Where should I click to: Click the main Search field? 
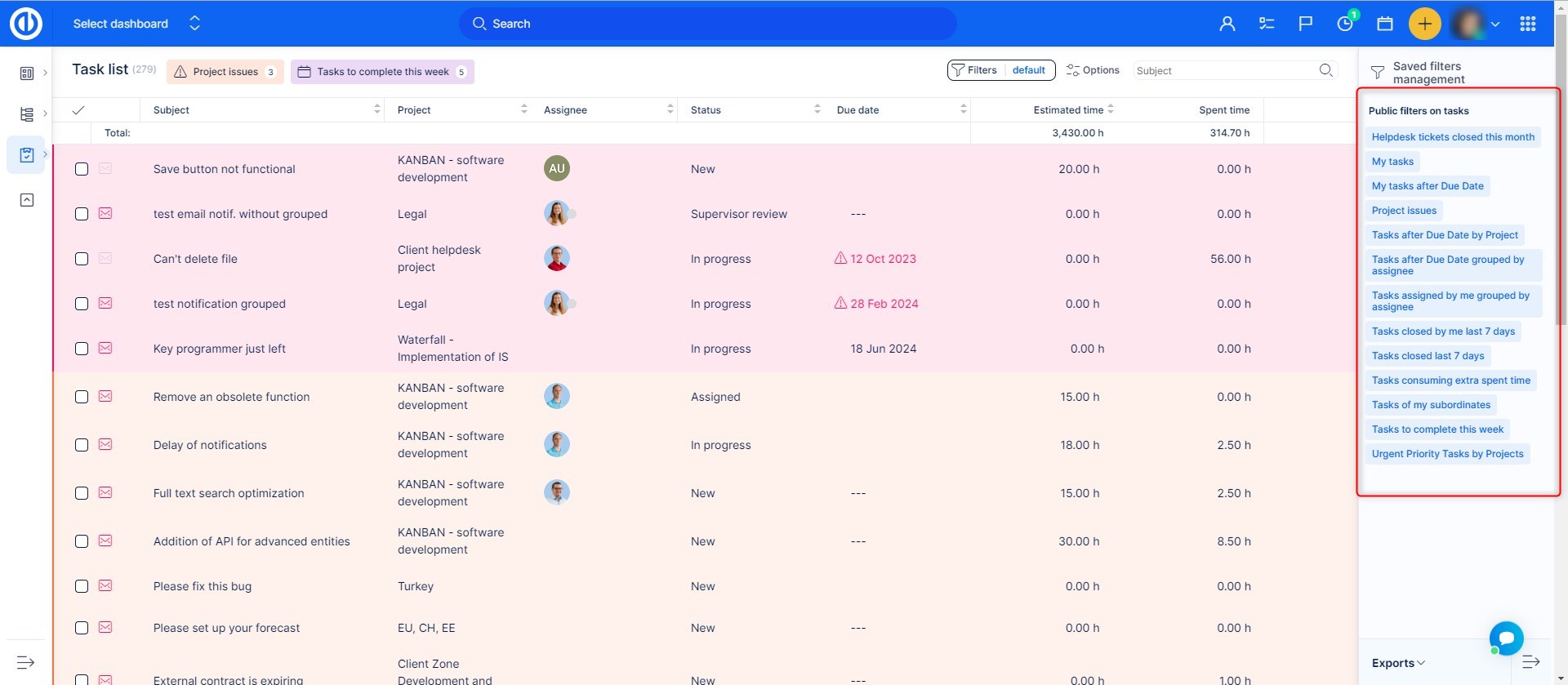(x=707, y=24)
